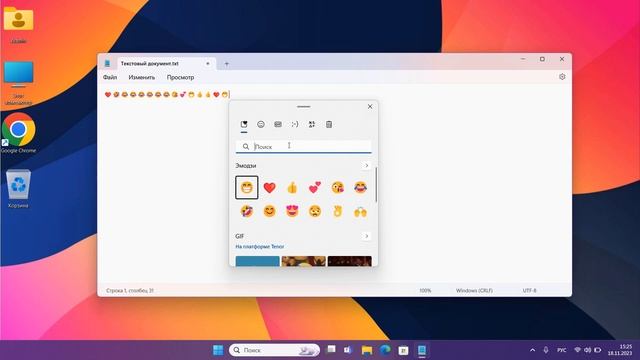Open Task View on the taskbar

point(331,350)
